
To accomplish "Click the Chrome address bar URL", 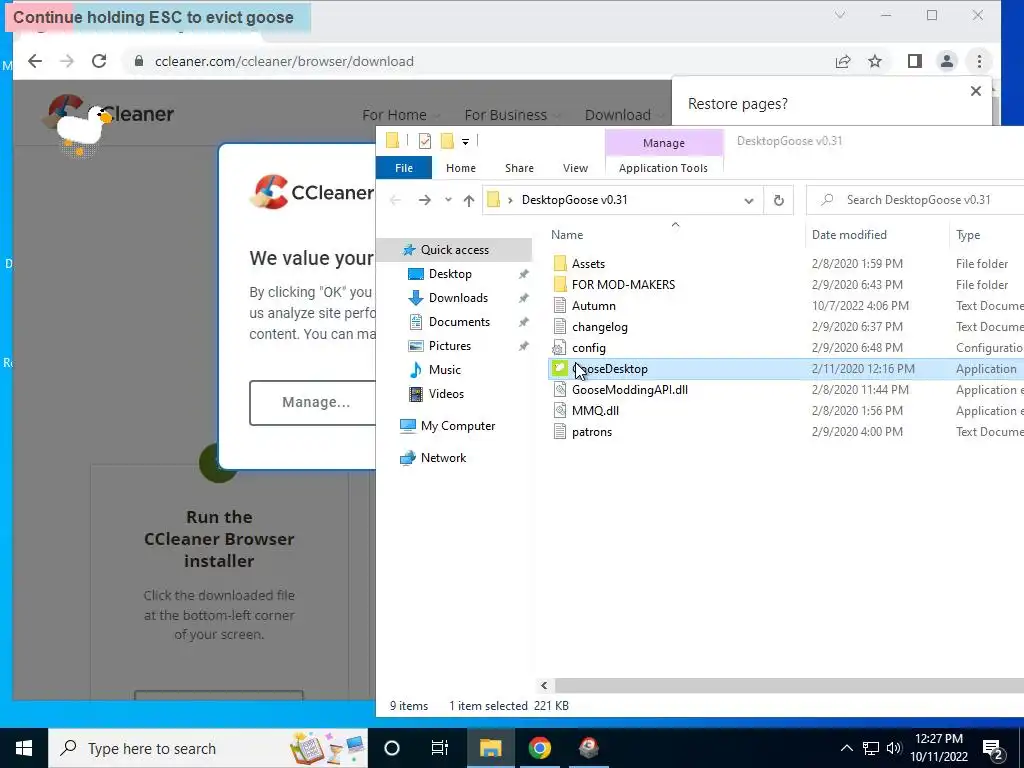I will (284, 61).
